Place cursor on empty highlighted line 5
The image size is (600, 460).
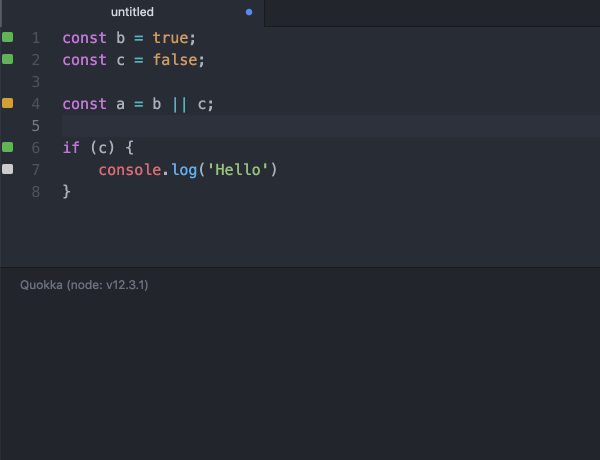click(x=331, y=126)
